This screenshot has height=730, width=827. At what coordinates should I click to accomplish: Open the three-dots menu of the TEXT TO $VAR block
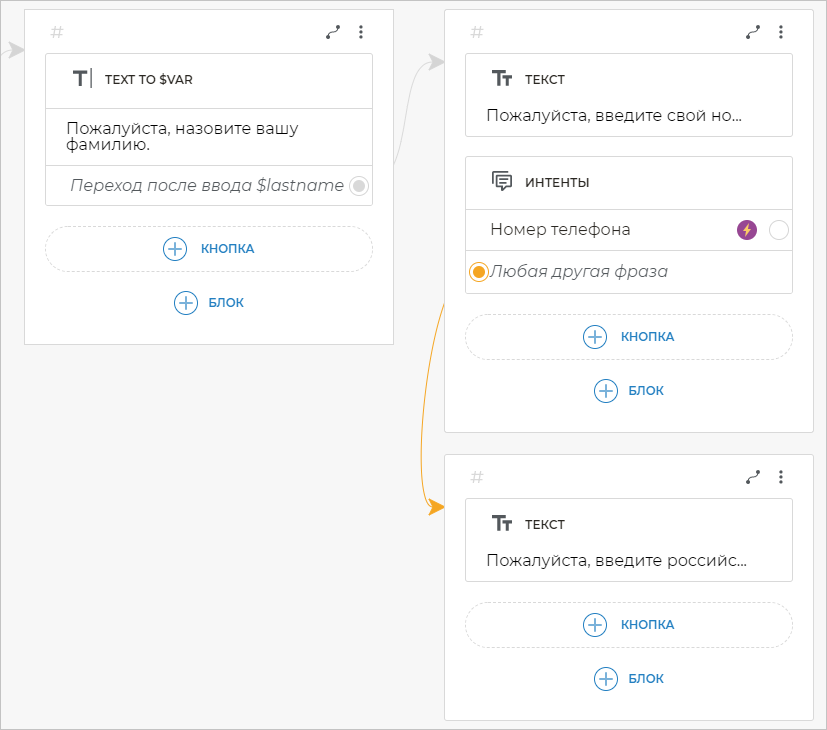[x=361, y=32]
